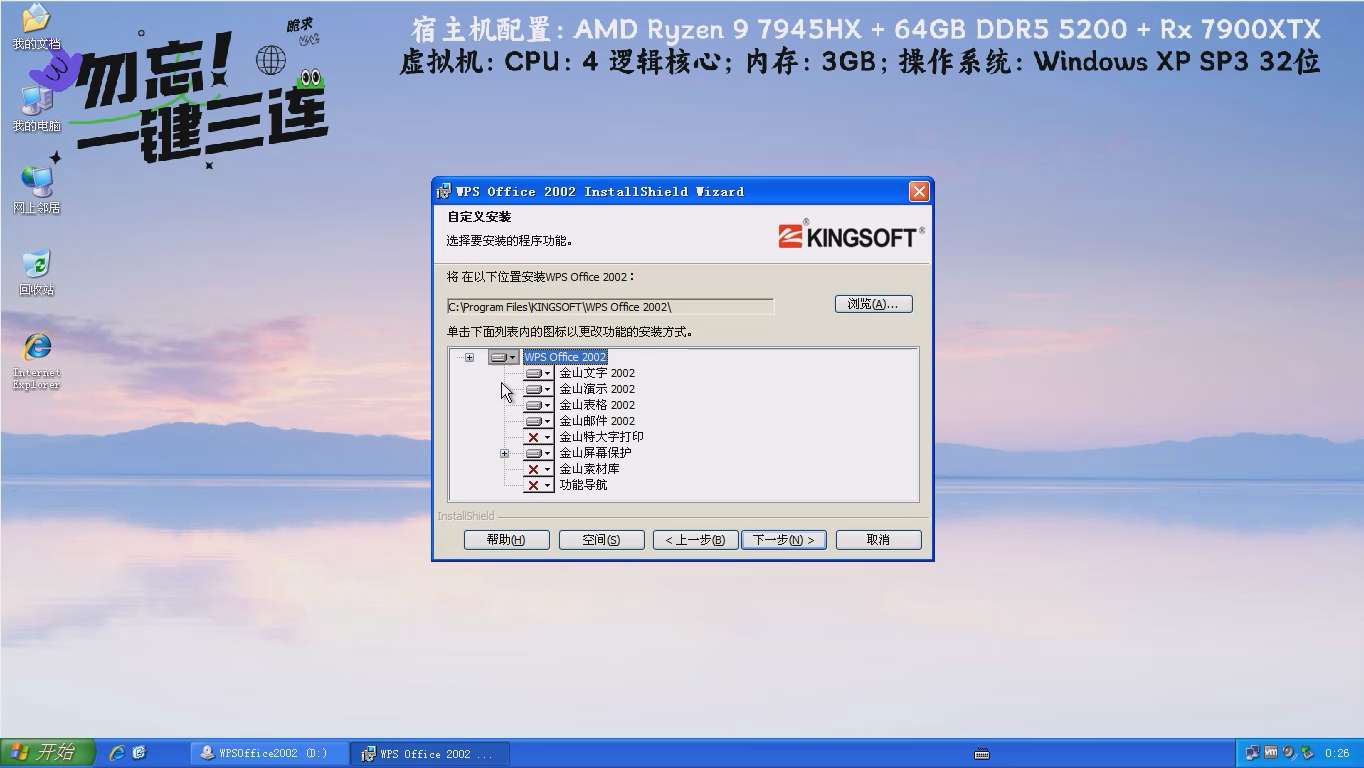Select the 金山文字 2002 feature row

597,373
